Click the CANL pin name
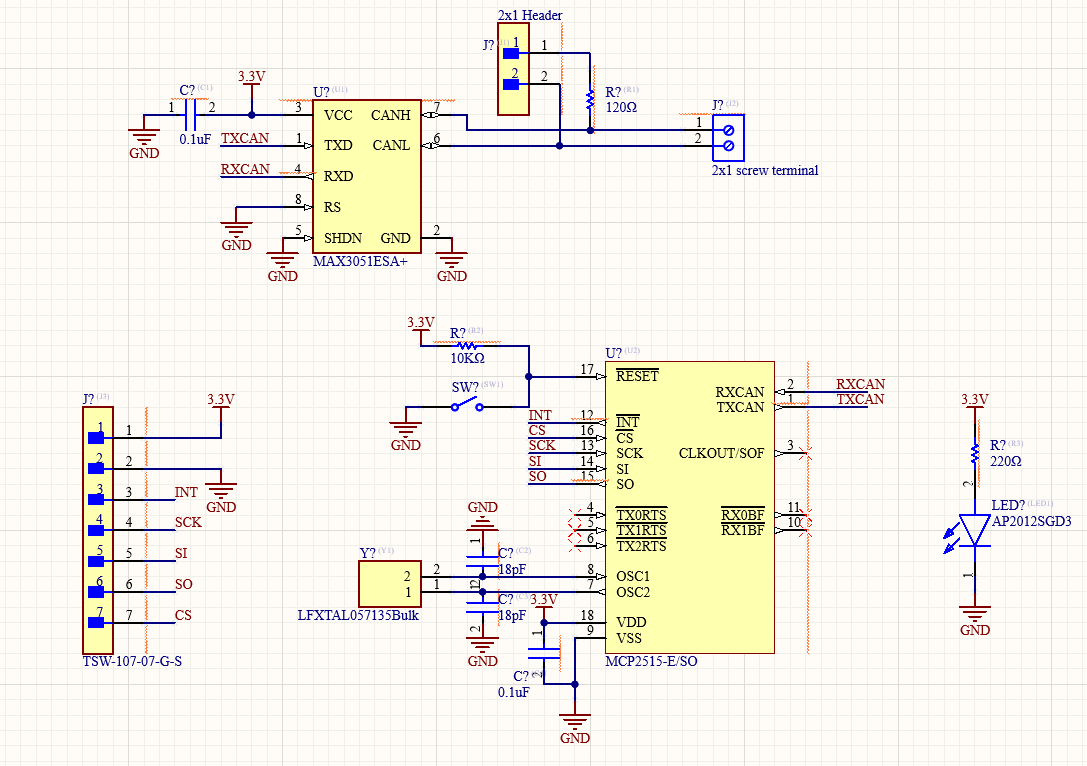Image resolution: width=1087 pixels, height=766 pixels. pos(391,146)
